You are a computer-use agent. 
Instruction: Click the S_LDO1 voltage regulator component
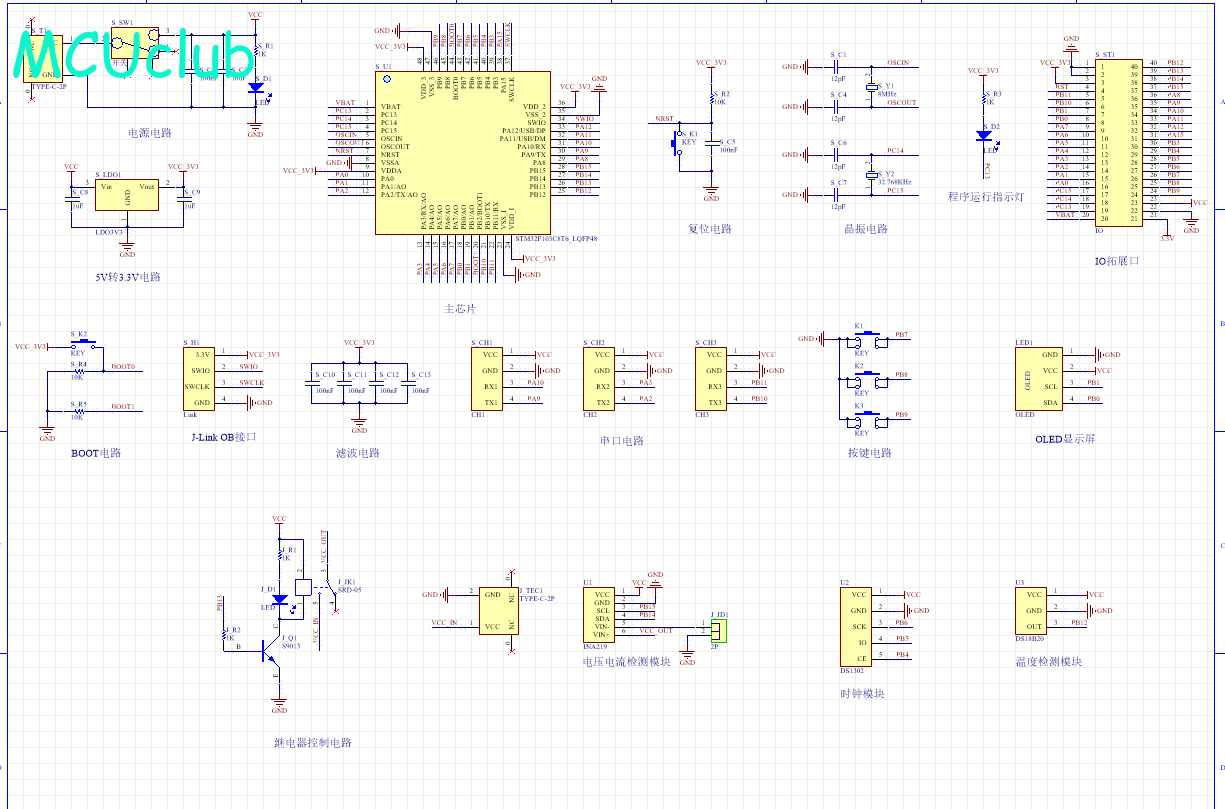coord(127,195)
